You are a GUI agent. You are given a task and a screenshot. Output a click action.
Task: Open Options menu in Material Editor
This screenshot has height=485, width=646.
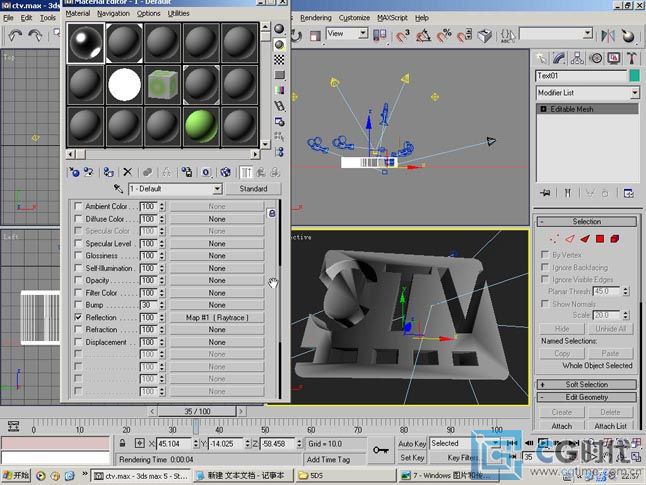point(149,14)
